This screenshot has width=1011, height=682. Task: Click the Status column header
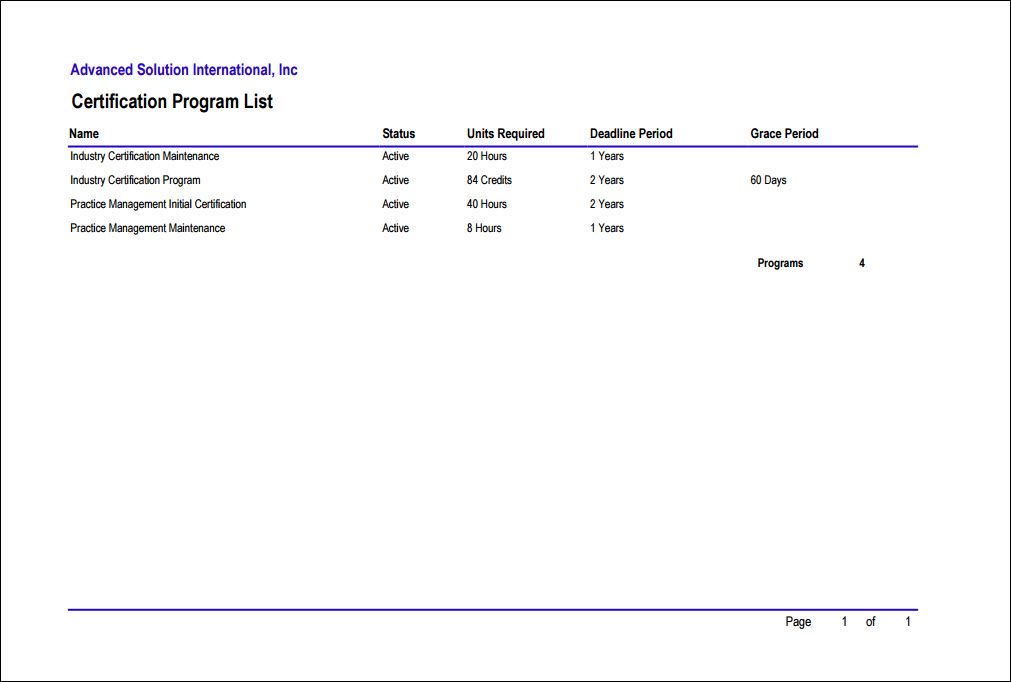click(398, 133)
